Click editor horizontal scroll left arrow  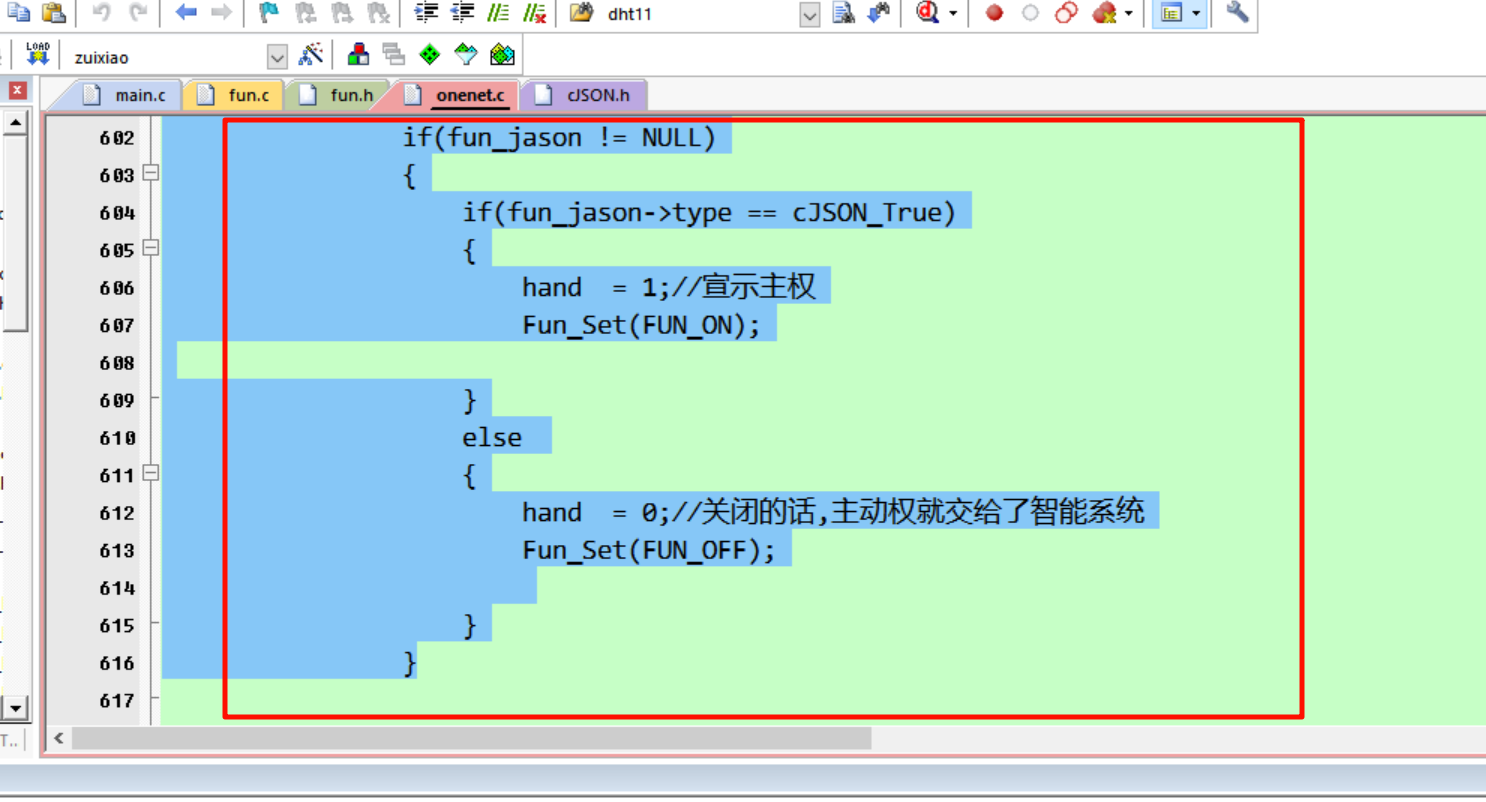tap(59, 739)
